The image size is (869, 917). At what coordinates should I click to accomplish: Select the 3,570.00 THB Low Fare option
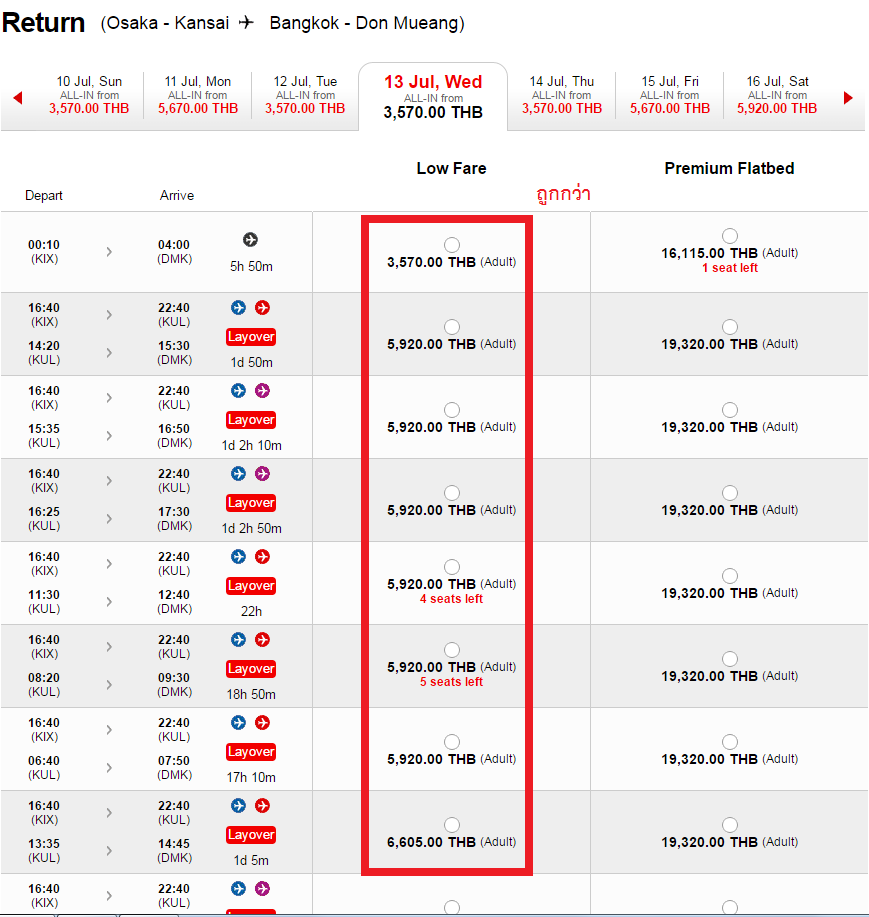(452, 245)
